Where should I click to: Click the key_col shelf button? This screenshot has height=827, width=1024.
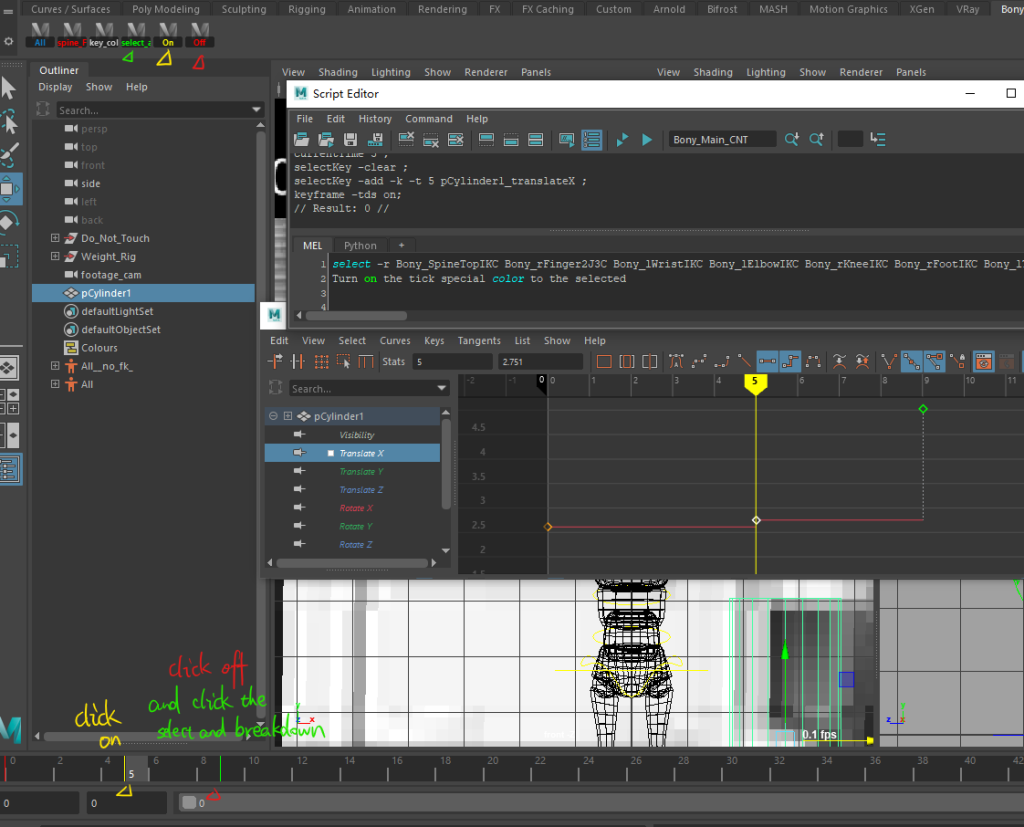[x=104, y=35]
